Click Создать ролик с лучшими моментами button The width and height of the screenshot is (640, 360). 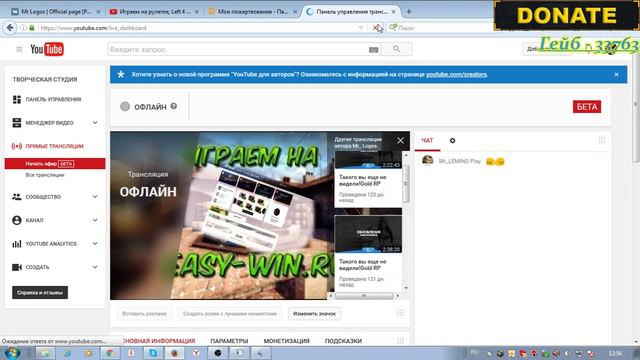(230, 313)
